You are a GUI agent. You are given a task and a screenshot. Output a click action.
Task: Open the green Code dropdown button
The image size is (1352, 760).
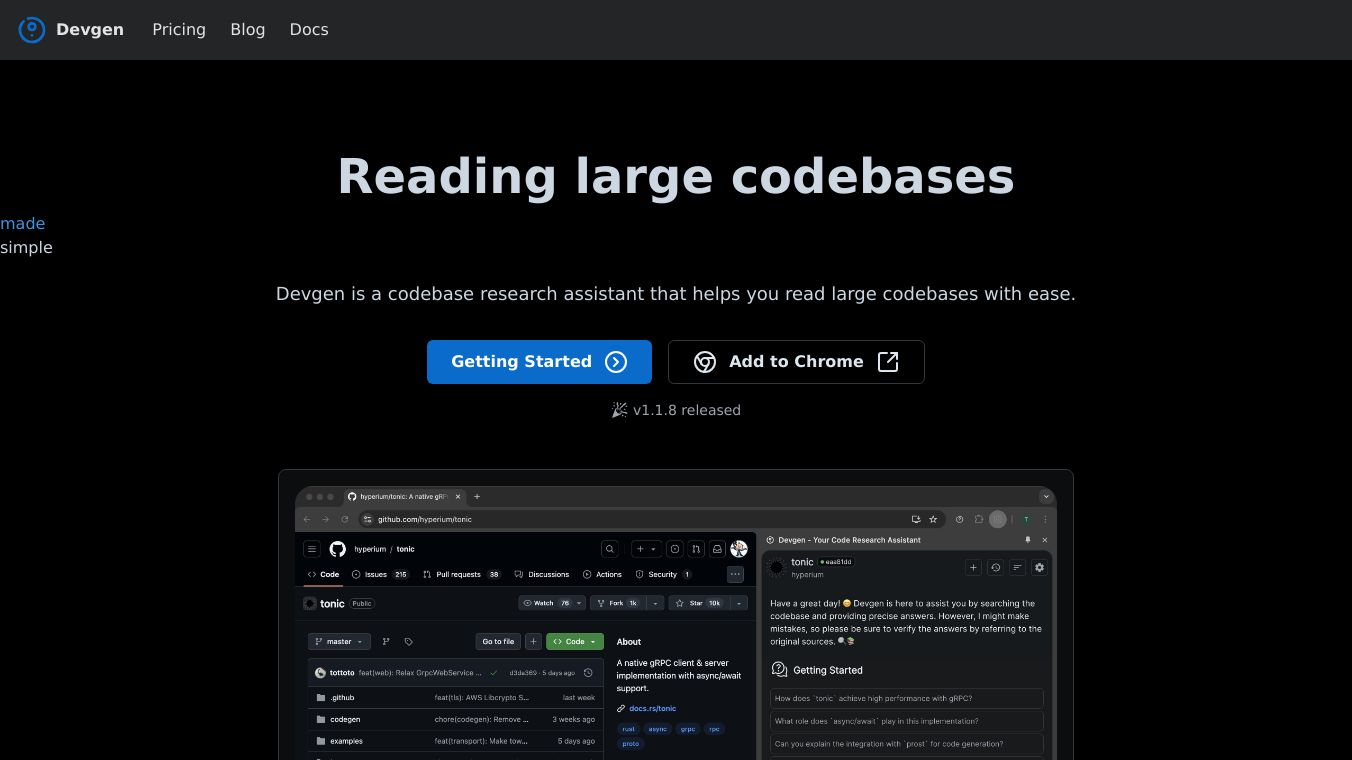(575, 642)
